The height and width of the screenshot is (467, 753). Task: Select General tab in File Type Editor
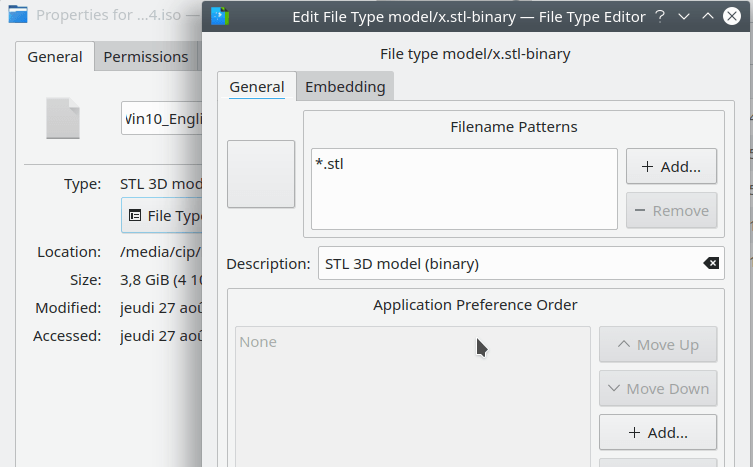point(257,87)
